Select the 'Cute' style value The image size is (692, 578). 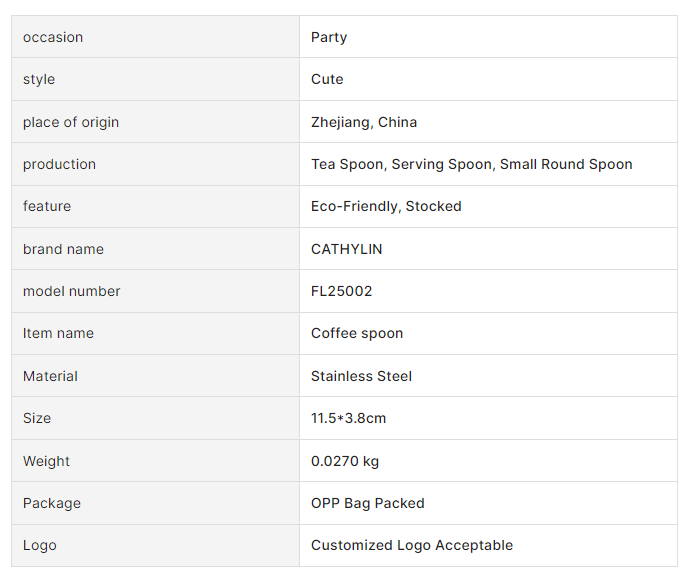point(327,79)
